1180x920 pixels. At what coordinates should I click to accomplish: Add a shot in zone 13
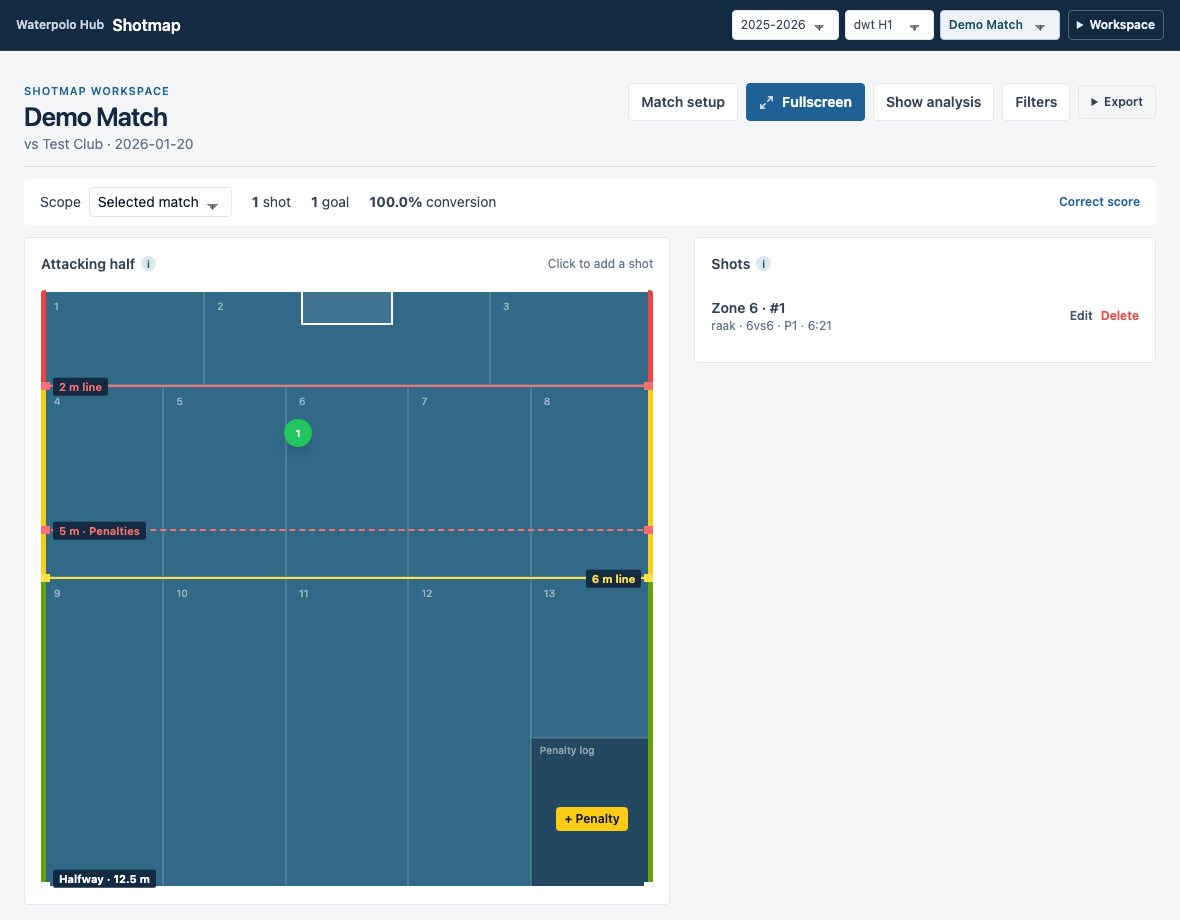(590, 658)
